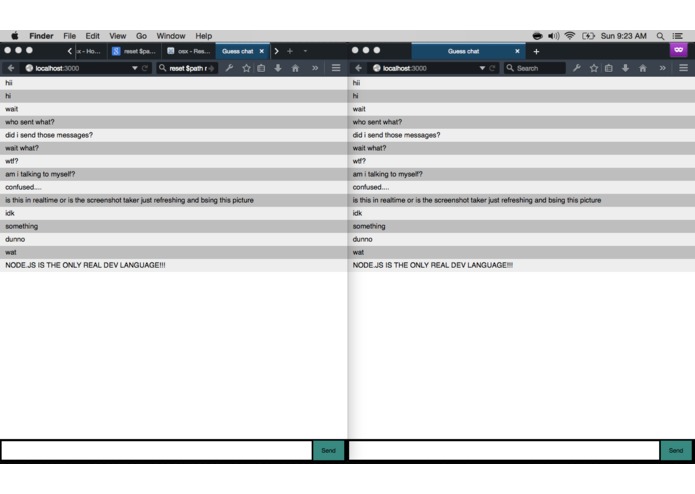Screen dimensions: 695x494
Task: Open tab list dropdown in left window
Action: click(x=305, y=51)
